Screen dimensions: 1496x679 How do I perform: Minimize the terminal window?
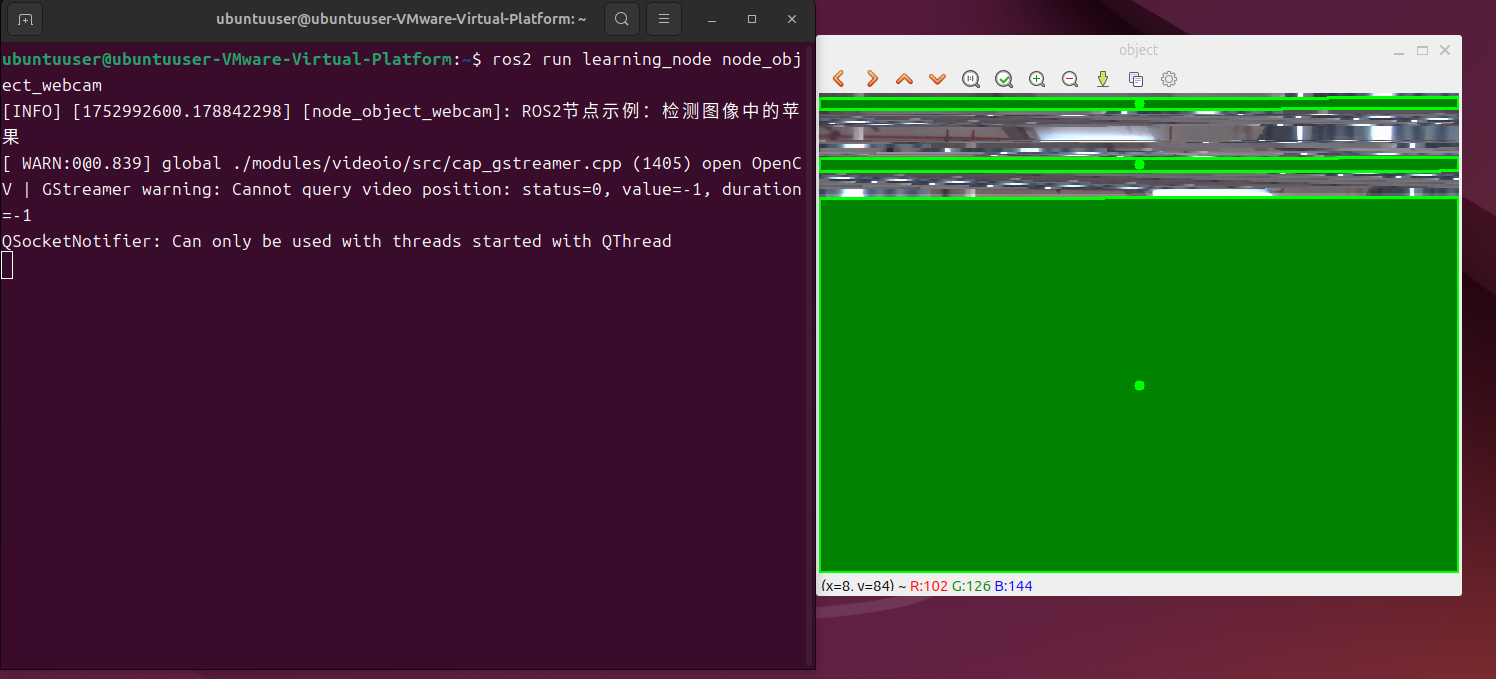712,19
